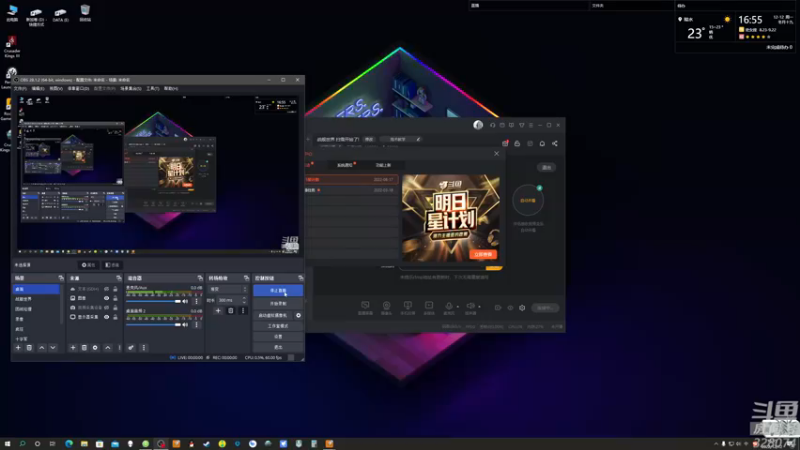Toggle visibility of the Text (GDI+) source
The height and width of the screenshot is (450, 800).
point(107,289)
